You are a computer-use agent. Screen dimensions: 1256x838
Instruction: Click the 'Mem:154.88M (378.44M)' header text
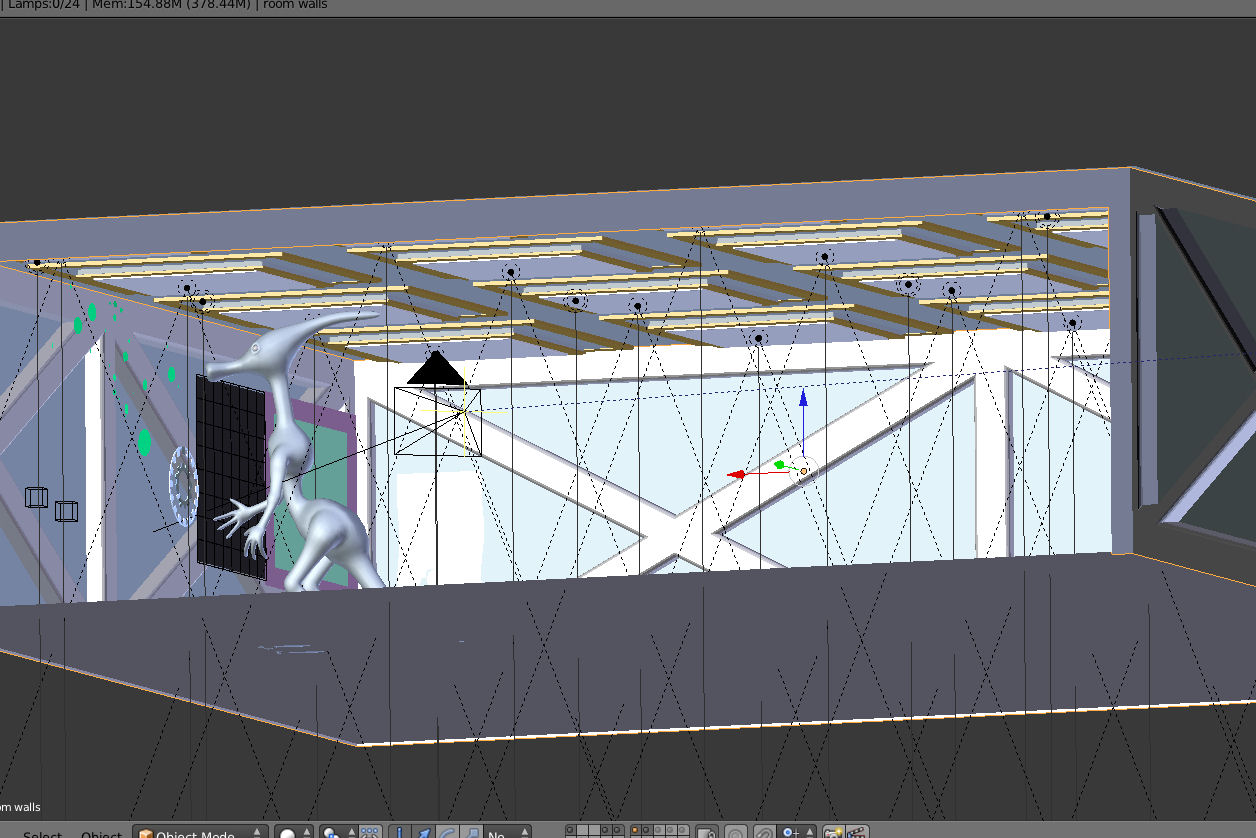click(x=171, y=5)
